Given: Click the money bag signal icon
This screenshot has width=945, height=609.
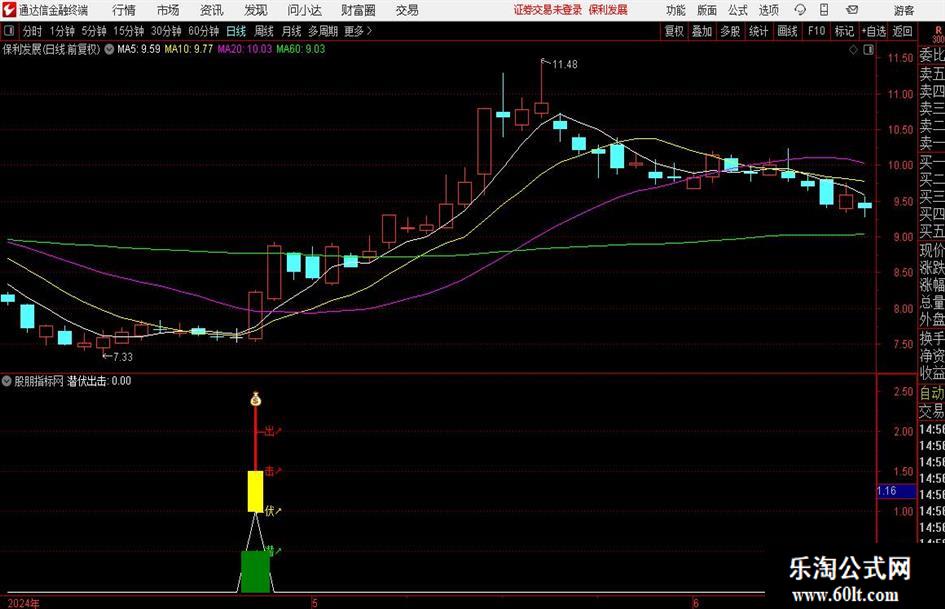Looking at the screenshot, I should [x=256, y=399].
